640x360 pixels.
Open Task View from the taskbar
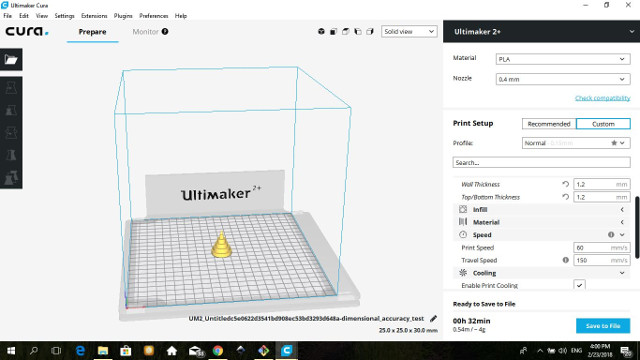[x=56, y=351]
